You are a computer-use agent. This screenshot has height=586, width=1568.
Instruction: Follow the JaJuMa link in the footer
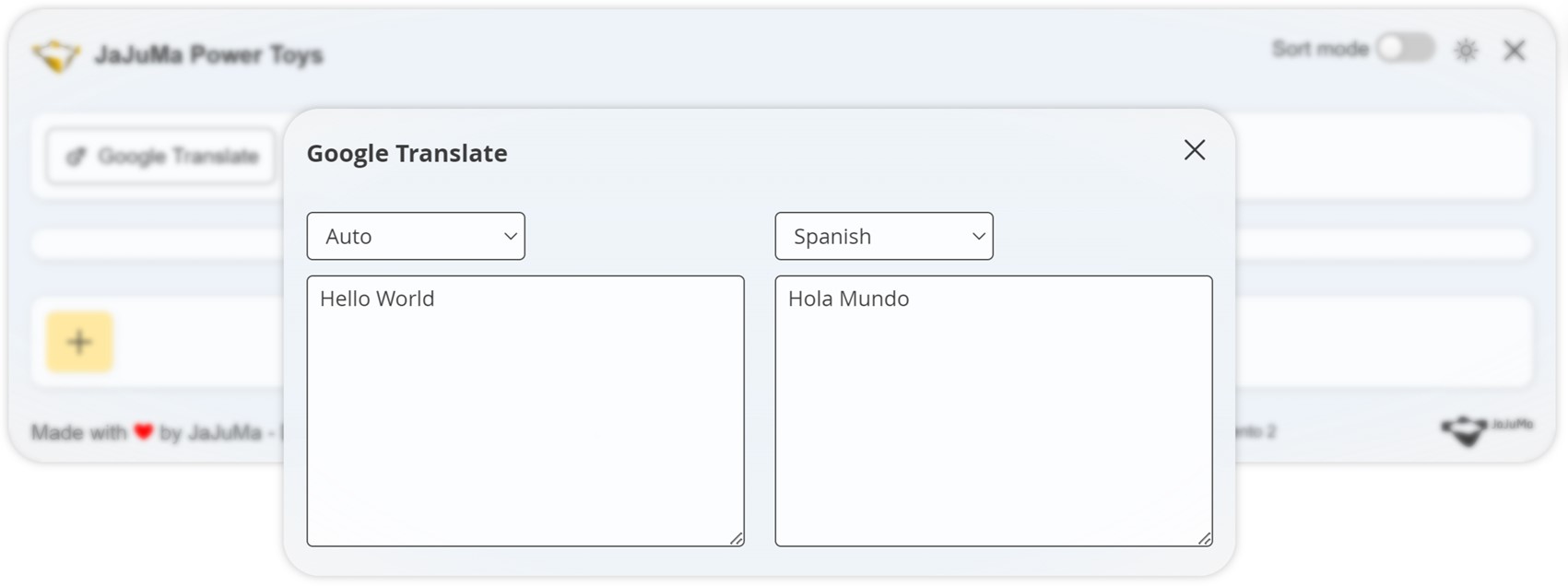pos(224,432)
